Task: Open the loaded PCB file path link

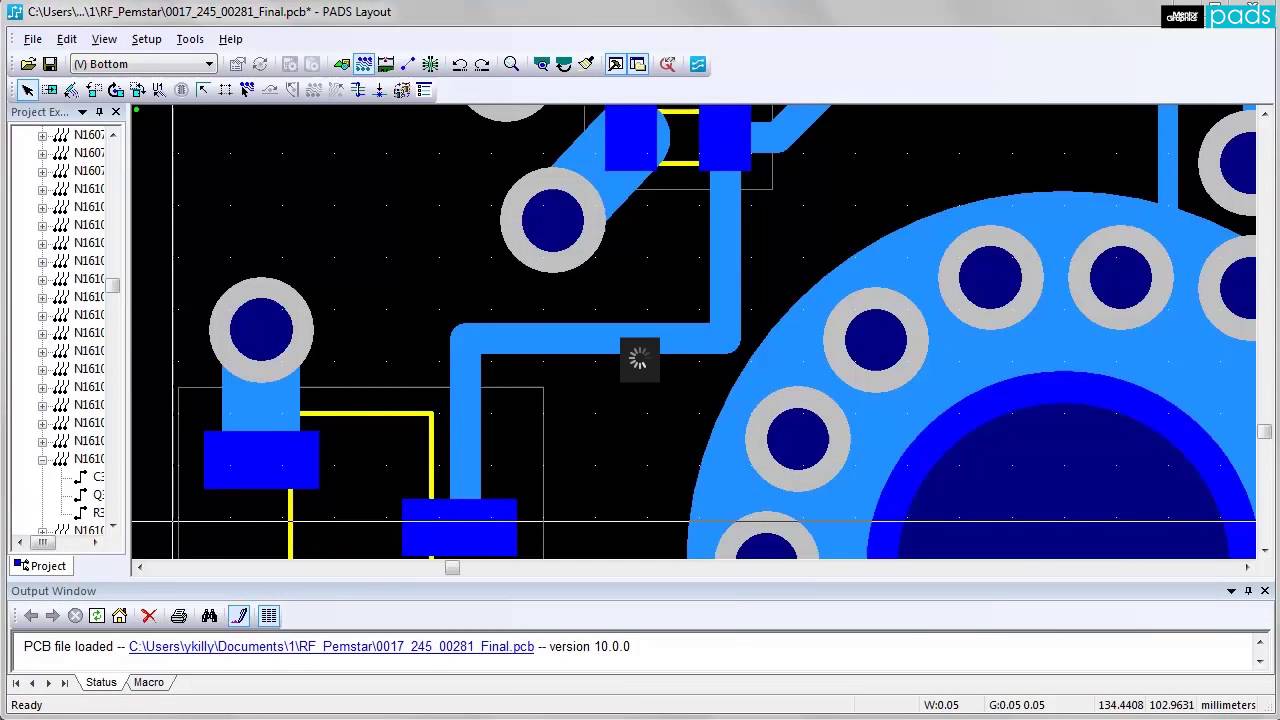Action: tap(332, 647)
